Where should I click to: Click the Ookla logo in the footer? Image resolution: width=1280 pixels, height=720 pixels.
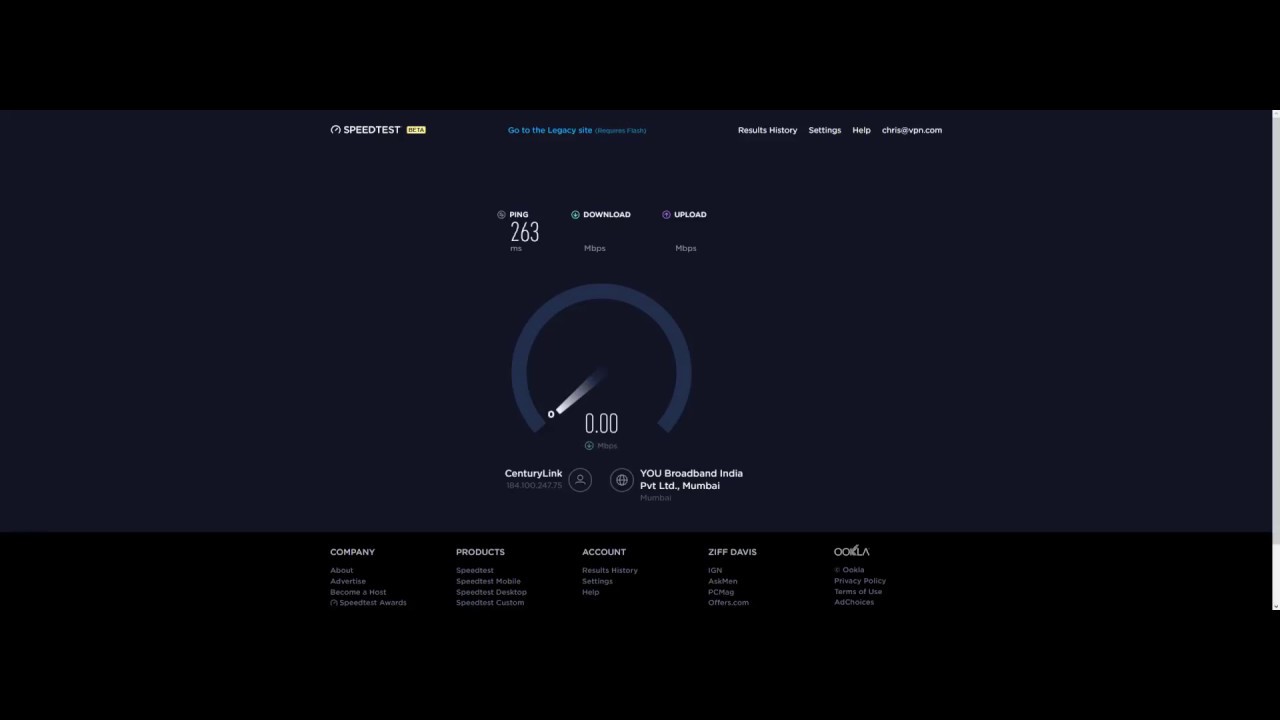click(x=852, y=551)
